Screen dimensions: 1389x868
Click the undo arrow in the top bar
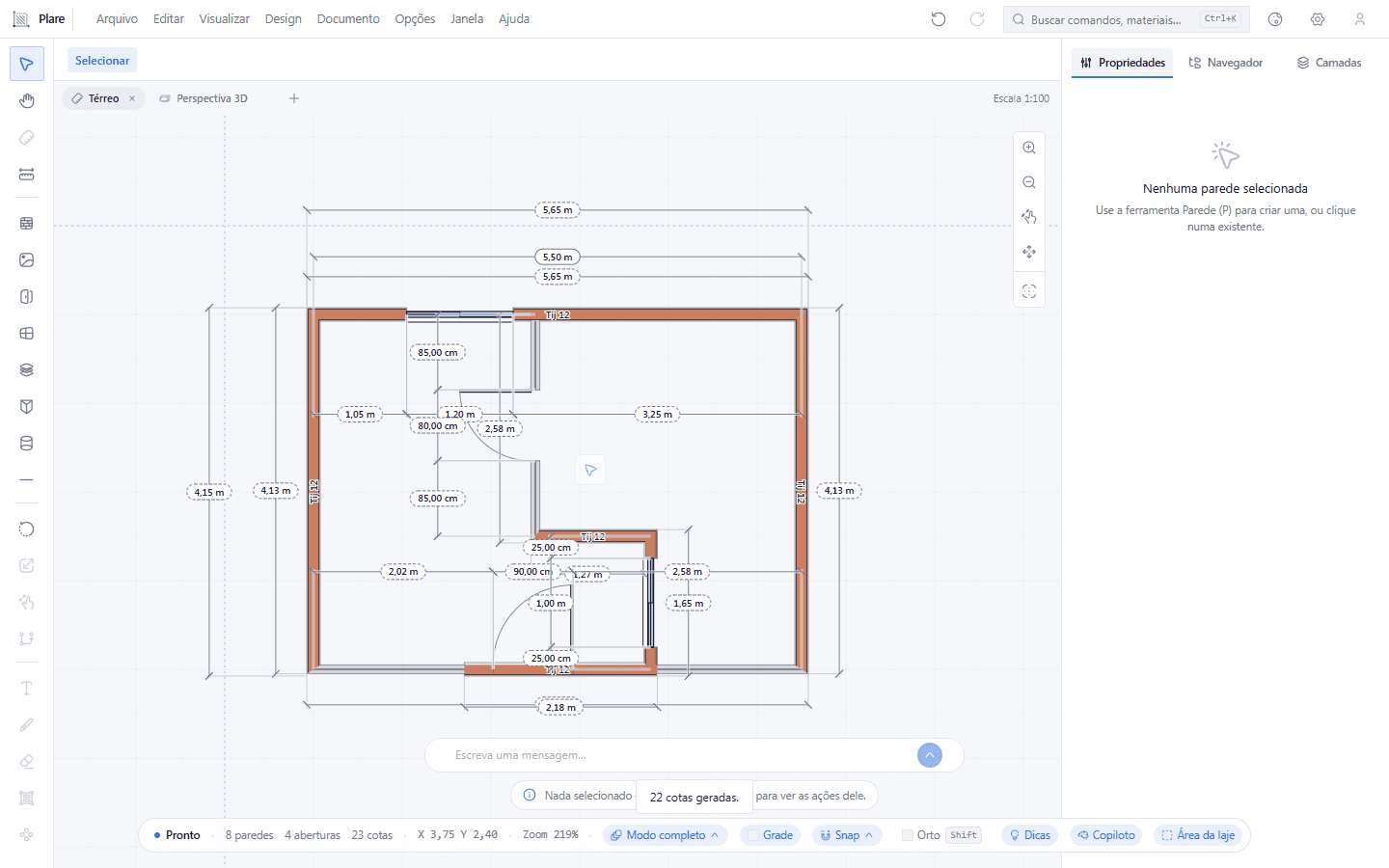click(939, 19)
